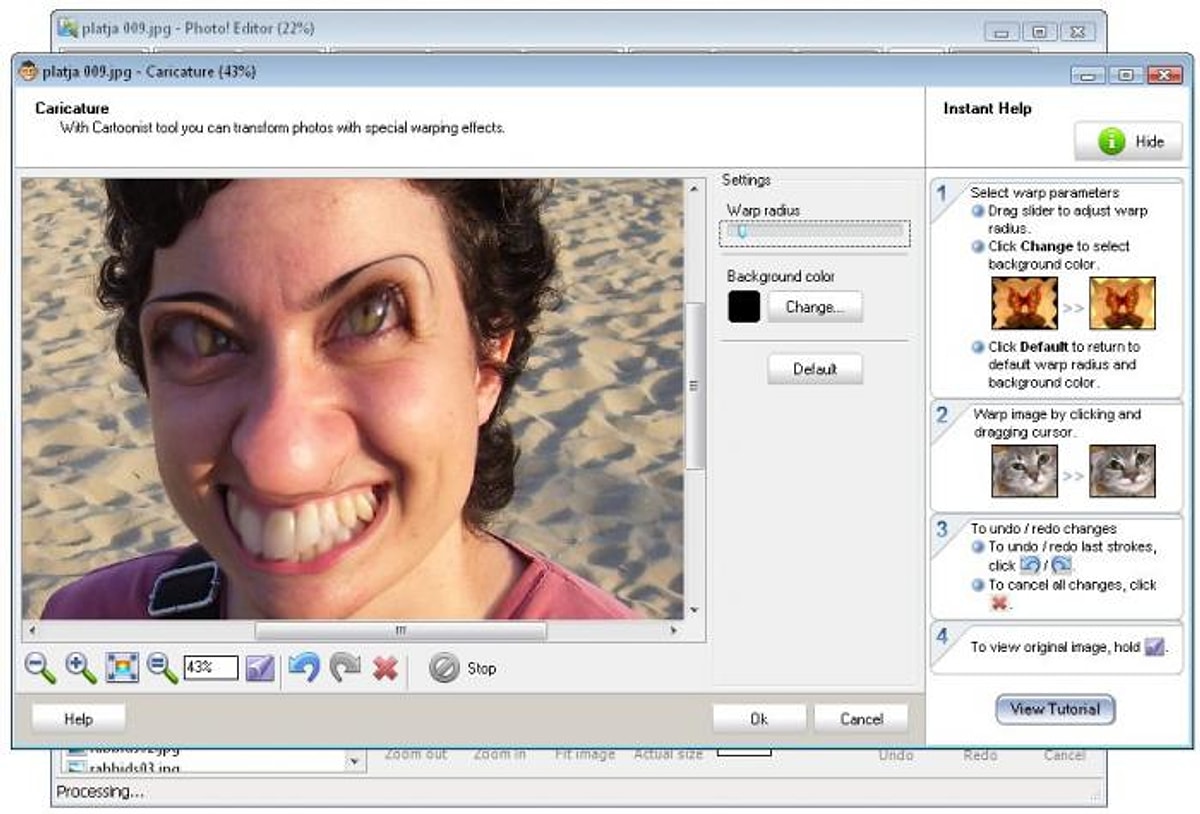Image resolution: width=1200 pixels, height=814 pixels.
Task: Click the view original image icon
Action: 260,668
